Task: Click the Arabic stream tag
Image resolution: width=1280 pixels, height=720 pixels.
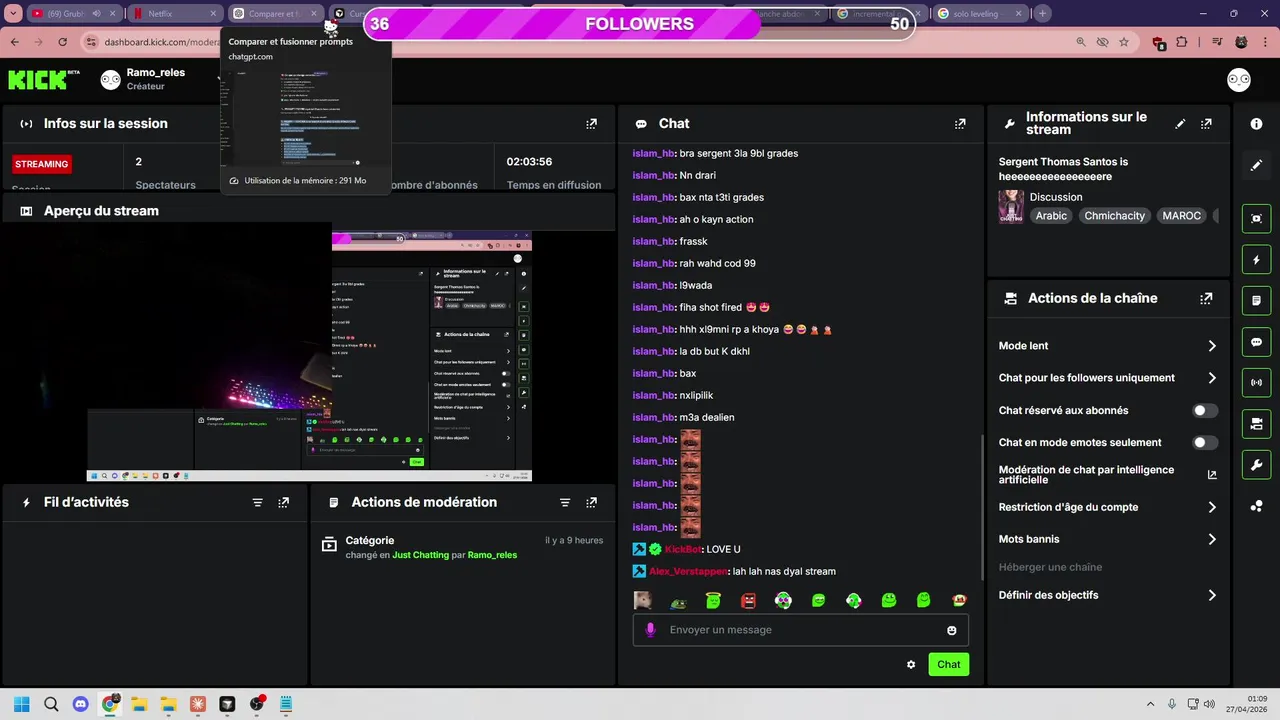Action: click(1051, 216)
